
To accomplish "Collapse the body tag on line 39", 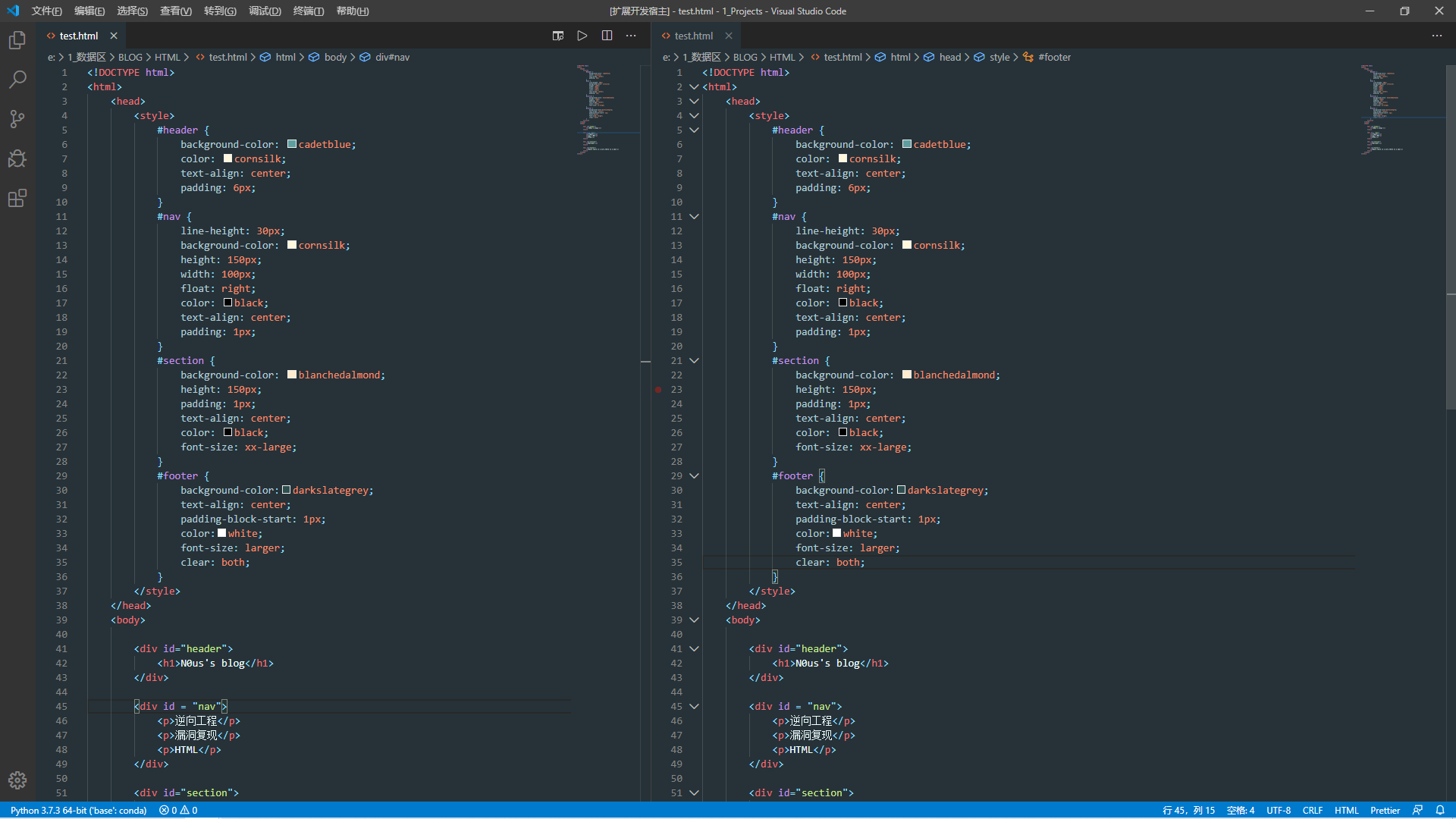I will pyautogui.click(x=694, y=620).
